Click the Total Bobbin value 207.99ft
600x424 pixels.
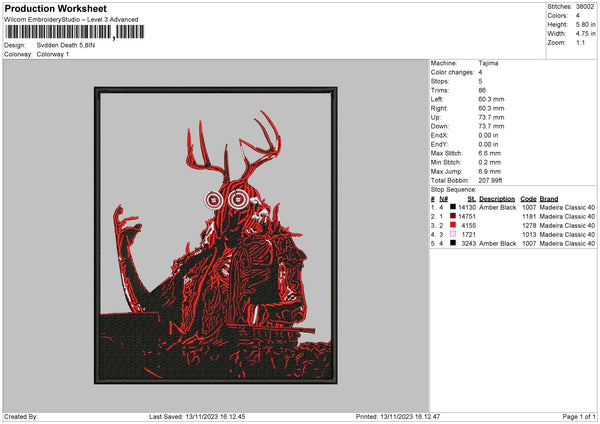click(x=495, y=180)
